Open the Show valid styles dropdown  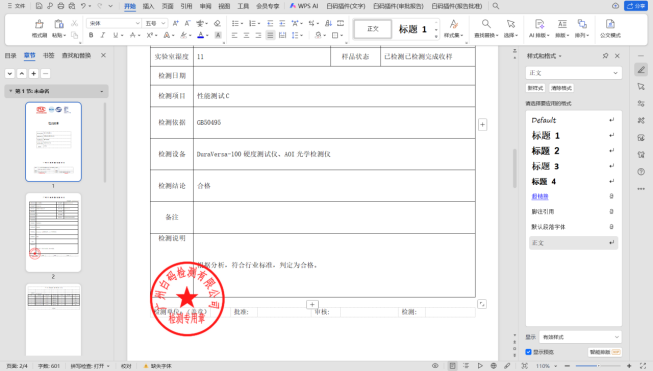pyautogui.click(x=580, y=337)
